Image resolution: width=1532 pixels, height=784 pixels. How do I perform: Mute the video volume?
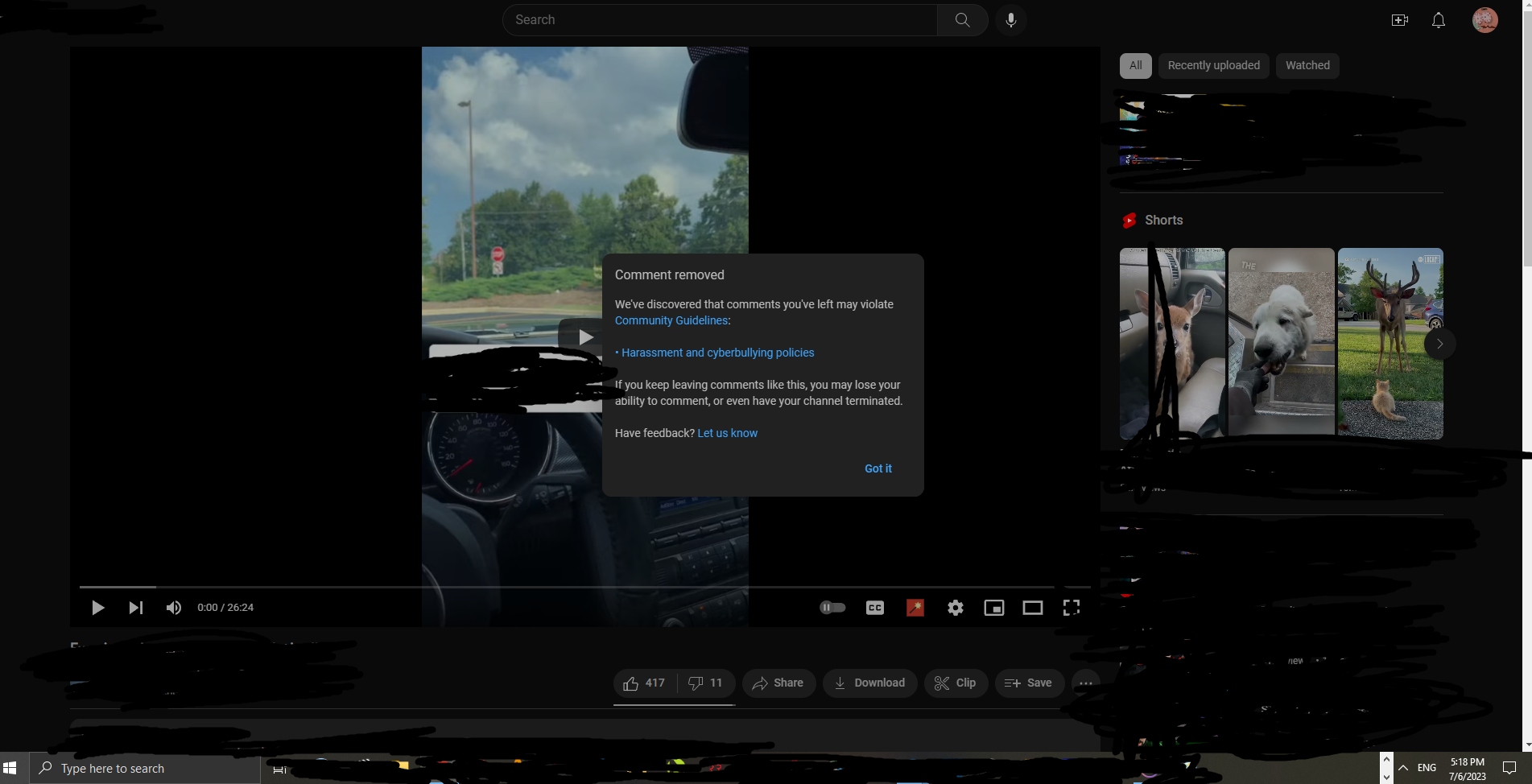pos(173,608)
